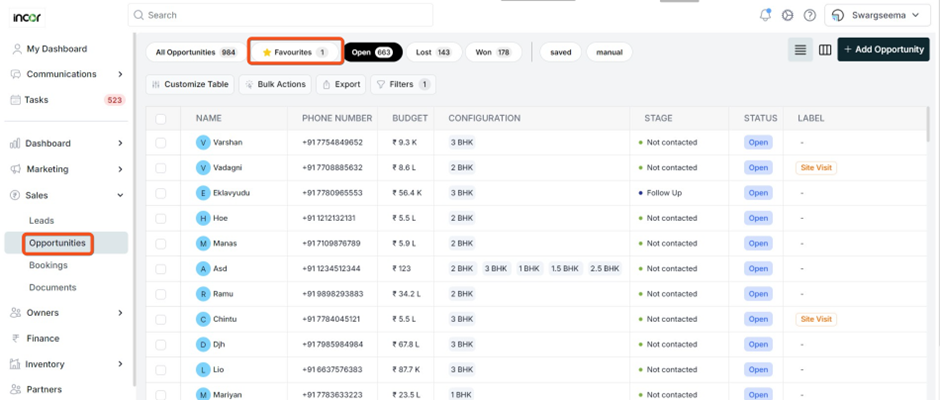Image resolution: width=940 pixels, height=400 pixels.
Task: Switch to list view icon
Action: [x=800, y=50]
